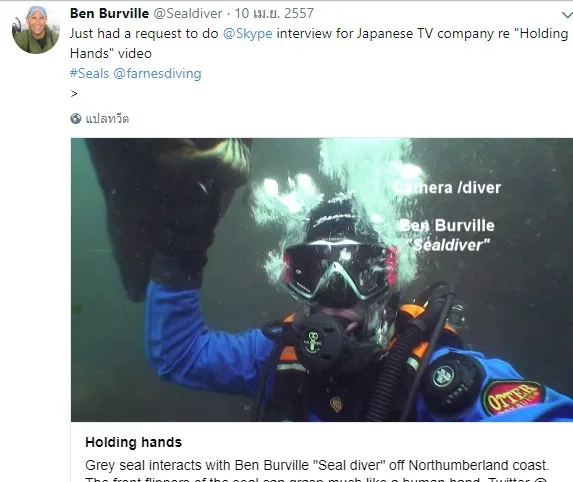Screen dimensions: 573x482
Task: Open the #Seals hashtag
Action: point(89,73)
